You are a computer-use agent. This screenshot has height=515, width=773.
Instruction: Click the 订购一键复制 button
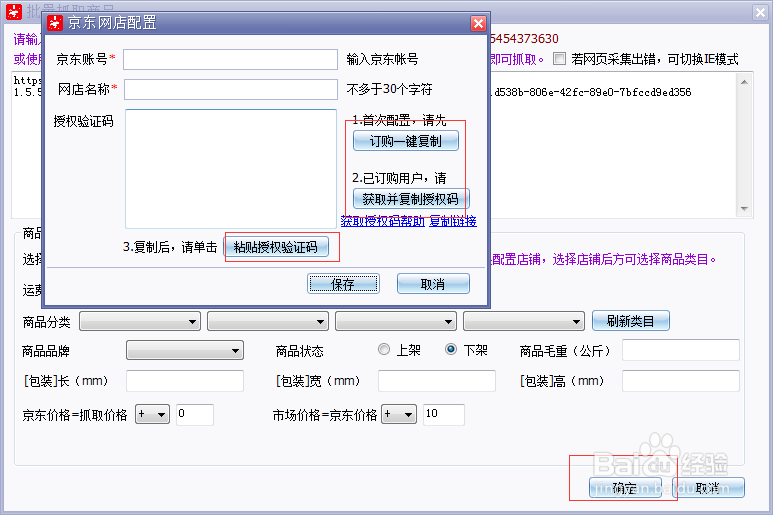point(406,141)
